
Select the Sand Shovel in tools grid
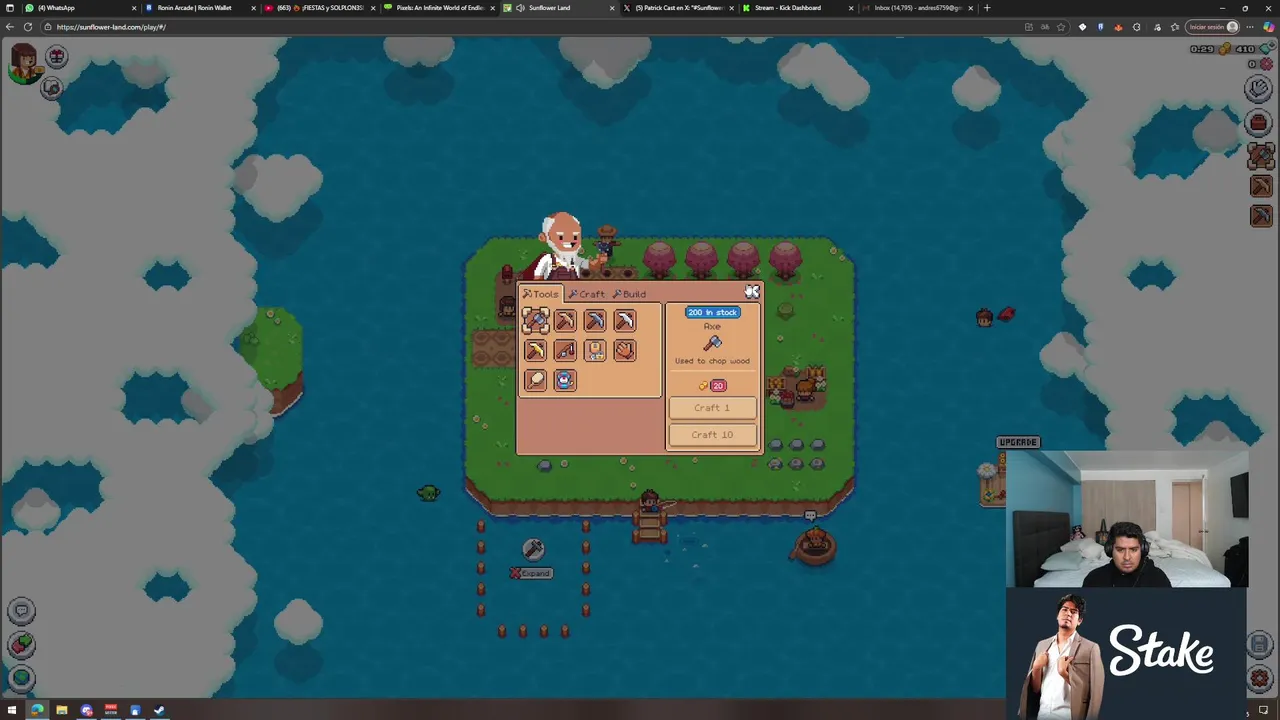pos(535,380)
